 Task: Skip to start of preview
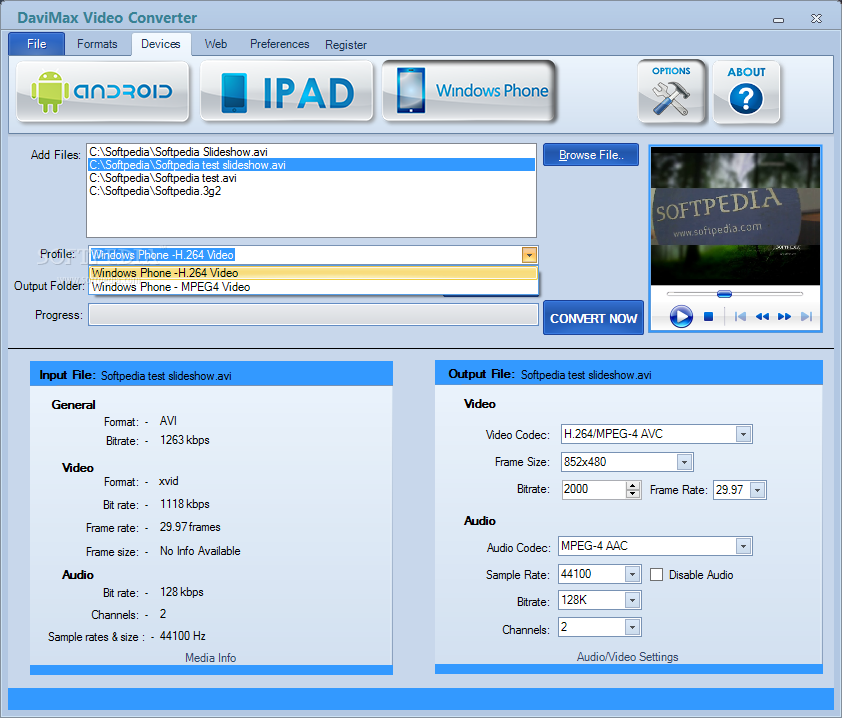(x=740, y=316)
